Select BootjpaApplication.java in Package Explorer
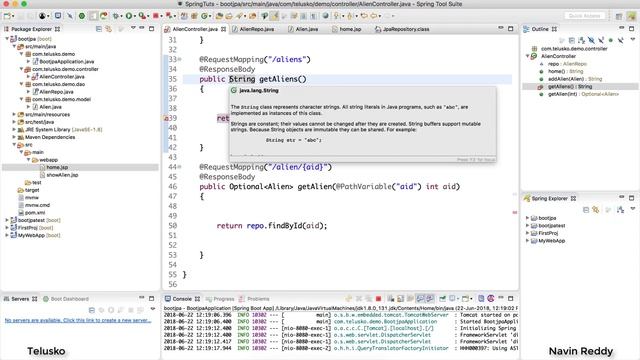 point(67,62)
